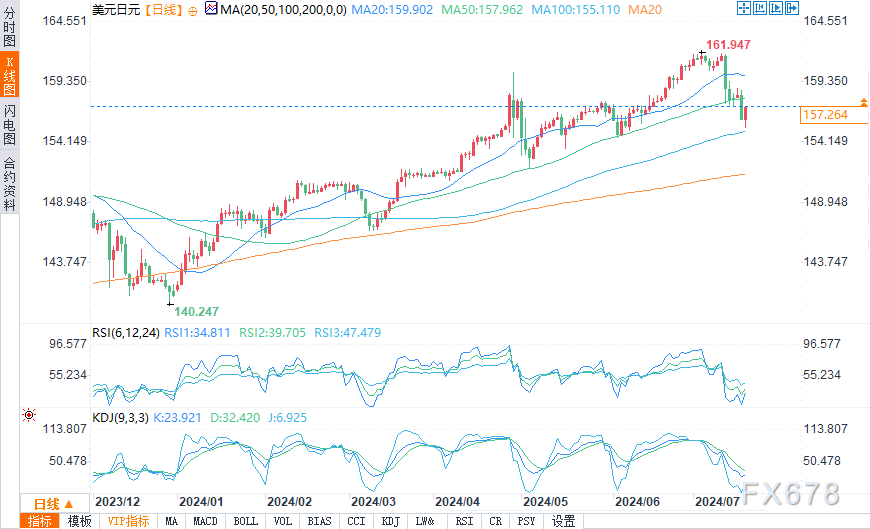Image resolution: width=870 pixels, height=529 pixels.
Task: Click the RSI(6,12,24) panel label
Action: click(126, 333)
